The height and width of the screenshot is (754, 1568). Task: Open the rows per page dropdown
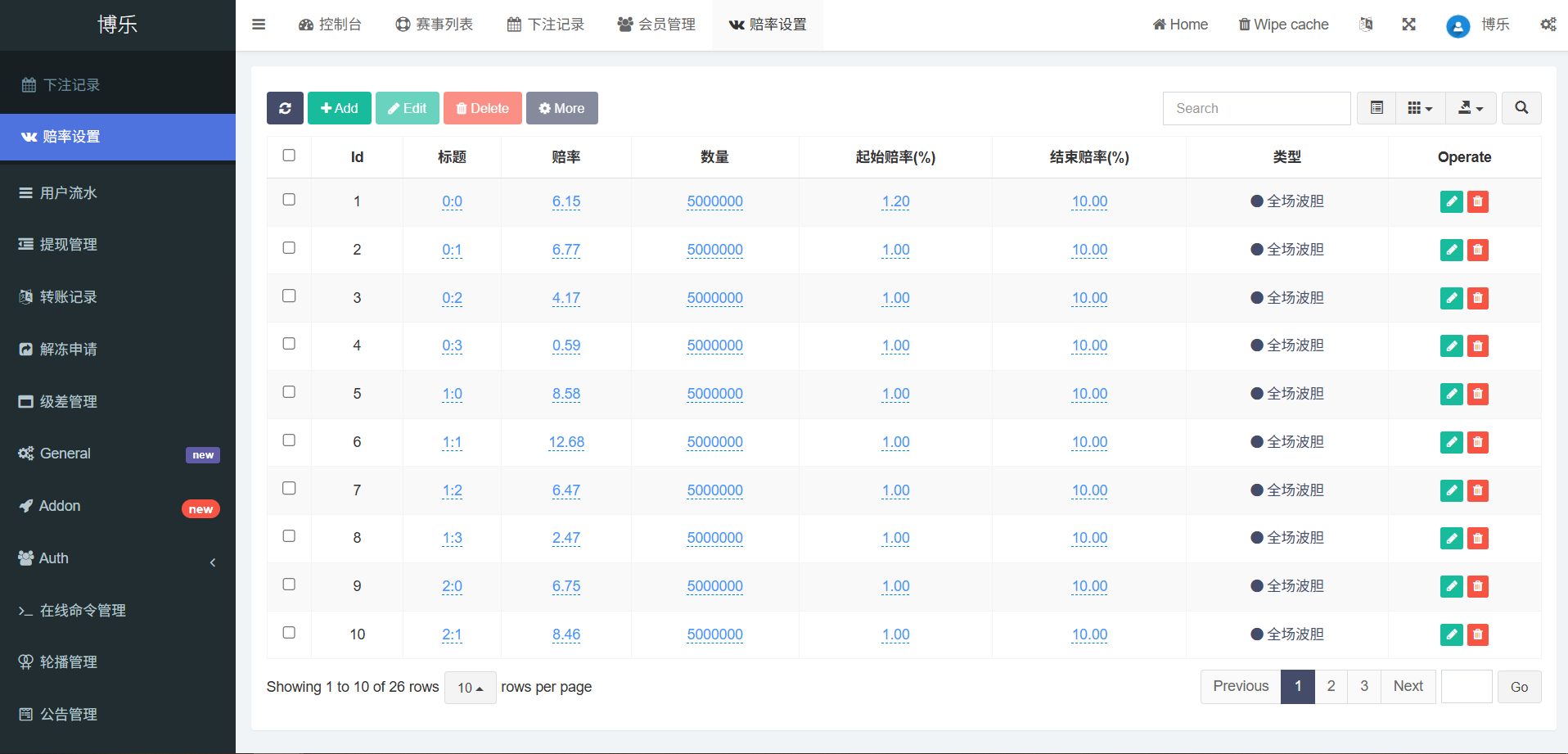pos(470,688)
